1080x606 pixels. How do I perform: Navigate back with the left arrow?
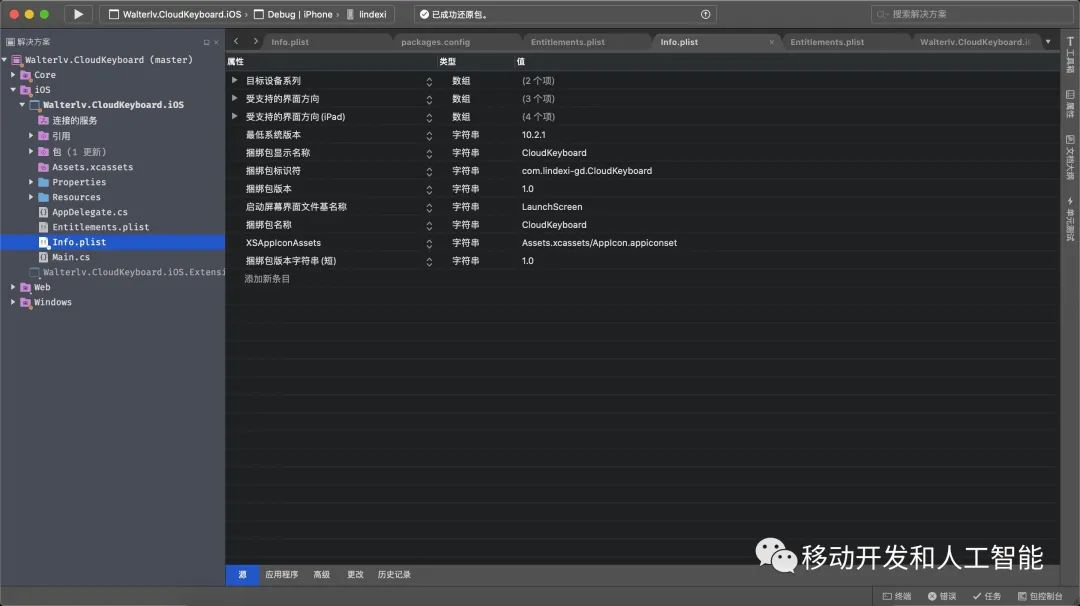click(x=236, y=41)
